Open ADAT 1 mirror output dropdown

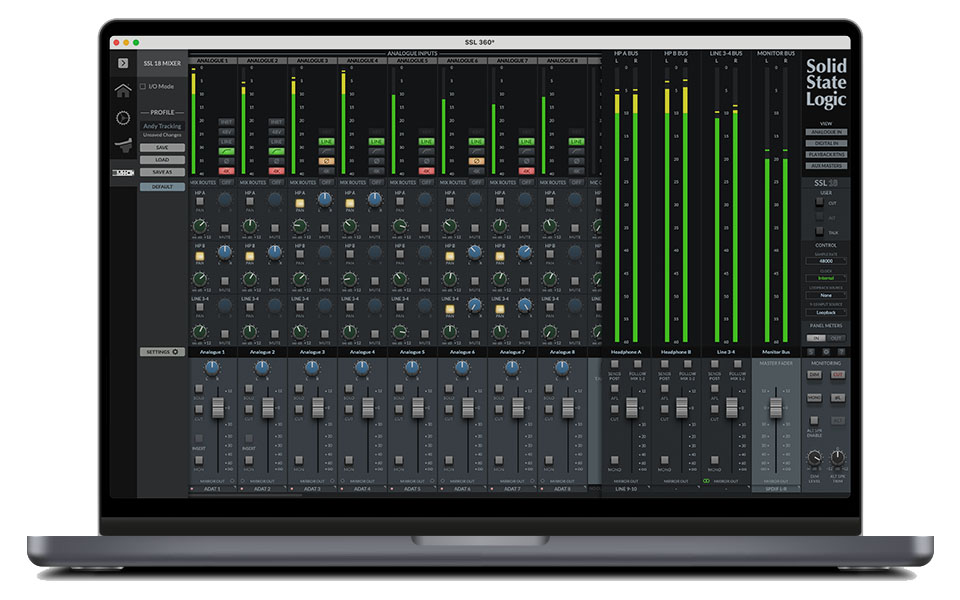212,489
